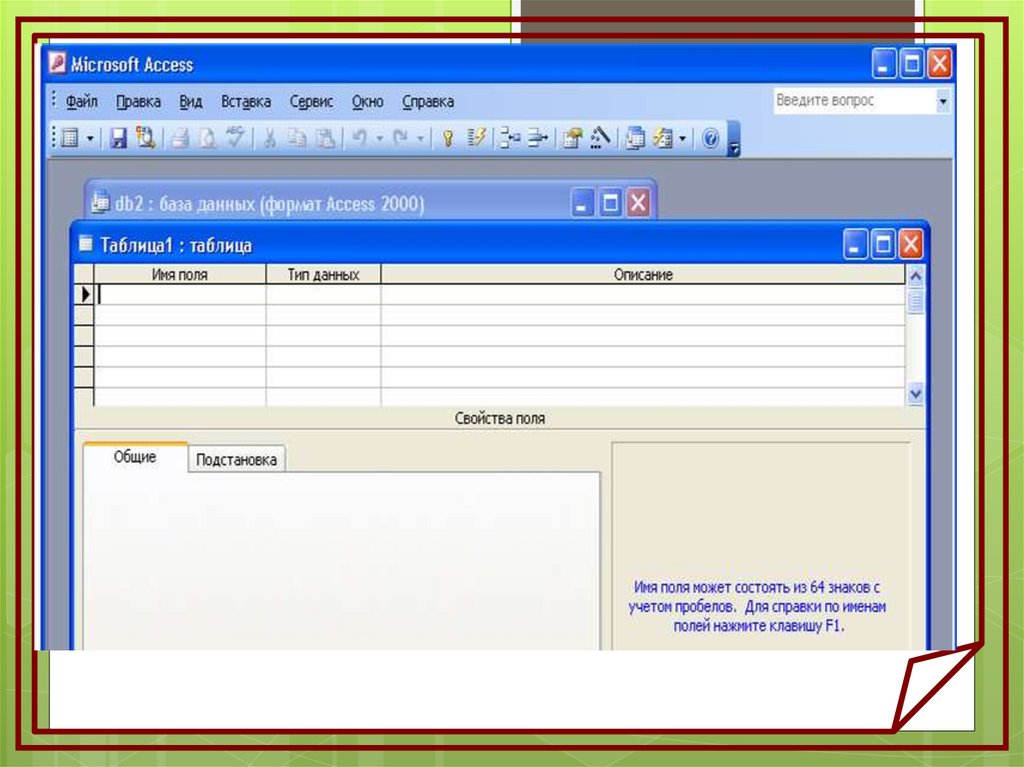The width and height of the screenshot is (1024, 767).
Task: Open the Сервис menu
Action: 312,101
